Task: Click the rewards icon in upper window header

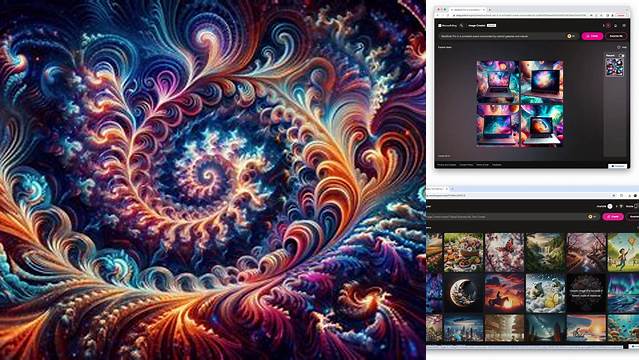Action: (x=608, y=25)
